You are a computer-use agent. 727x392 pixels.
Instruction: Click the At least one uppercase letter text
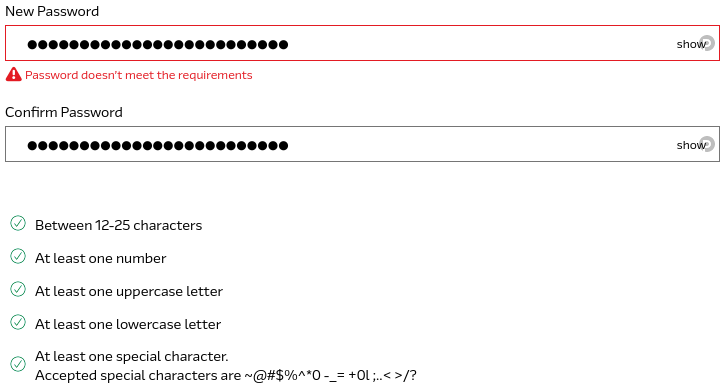129,291
